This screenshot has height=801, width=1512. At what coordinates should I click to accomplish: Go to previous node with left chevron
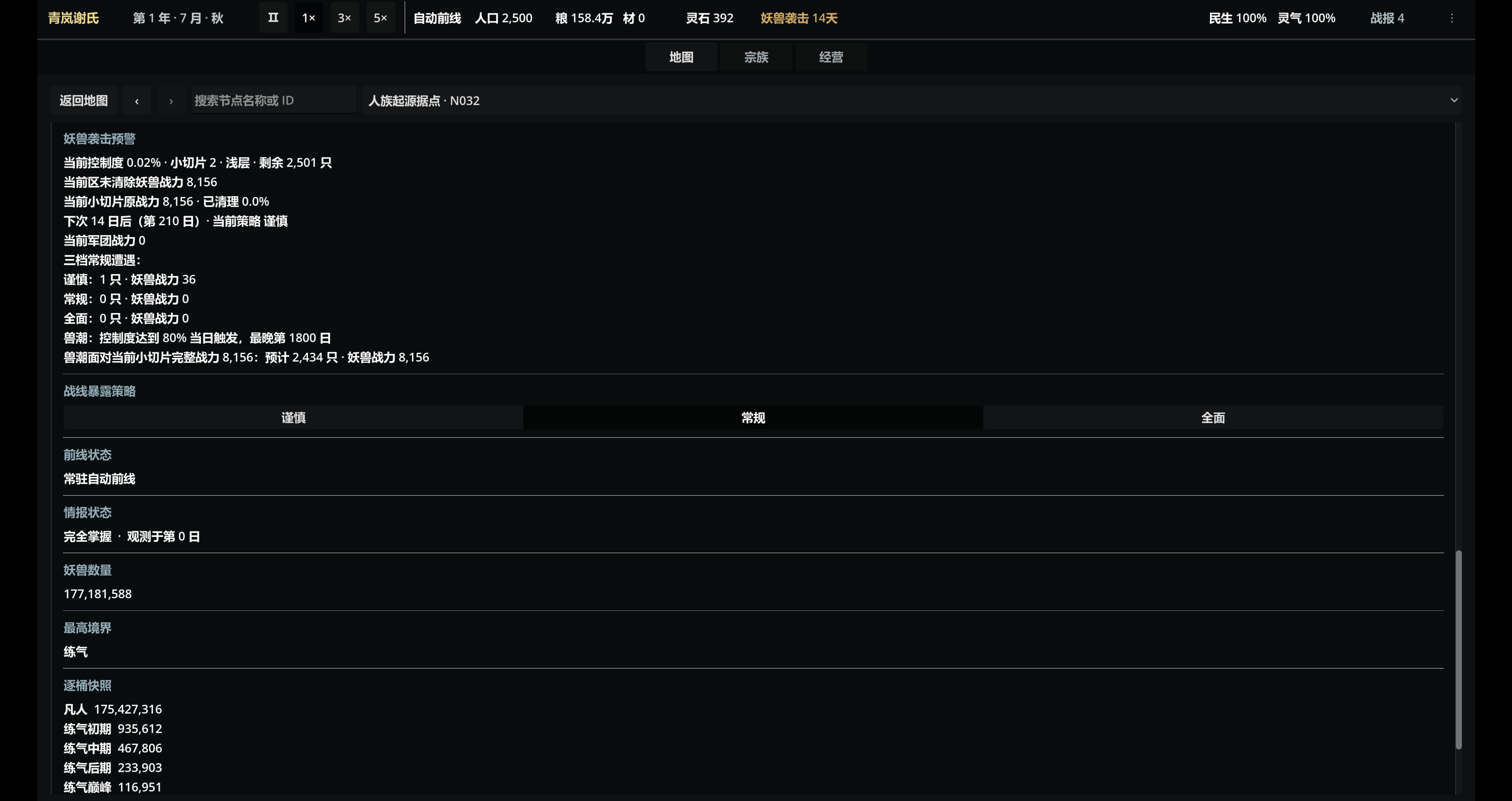click(x=137, y=100)
